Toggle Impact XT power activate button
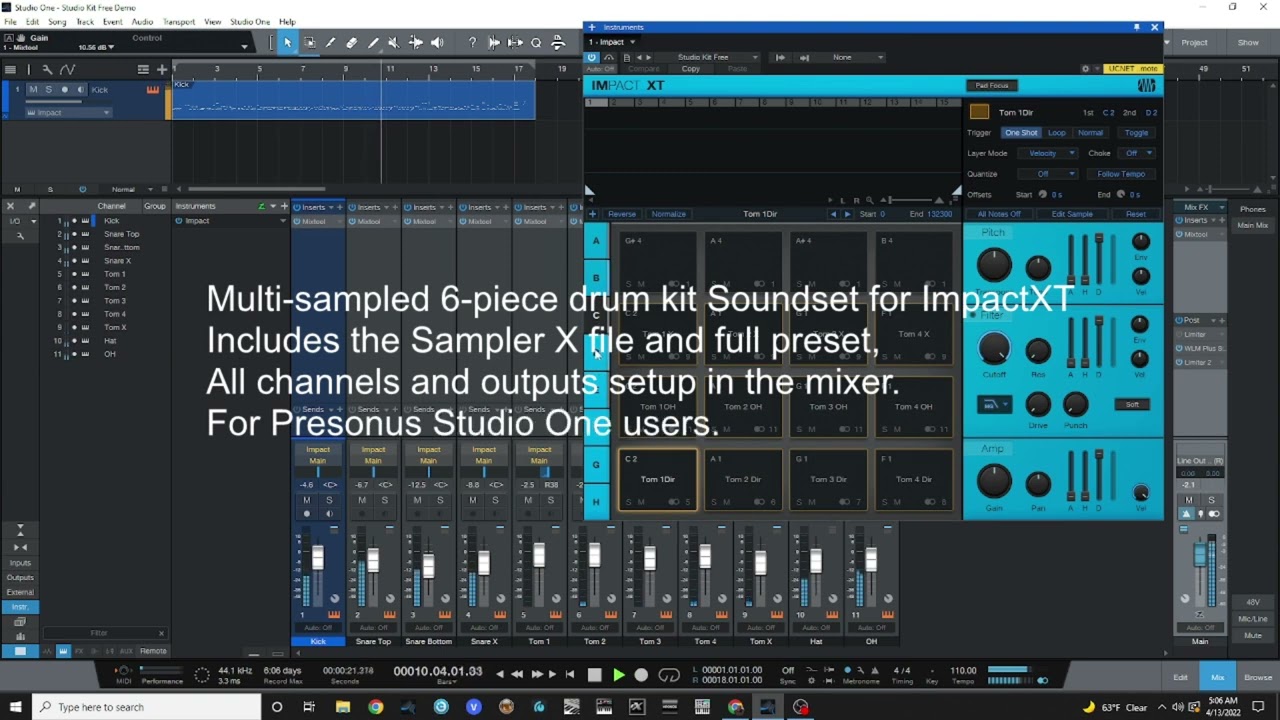Screen dimensions: 1280x720 tap(592, 57)
